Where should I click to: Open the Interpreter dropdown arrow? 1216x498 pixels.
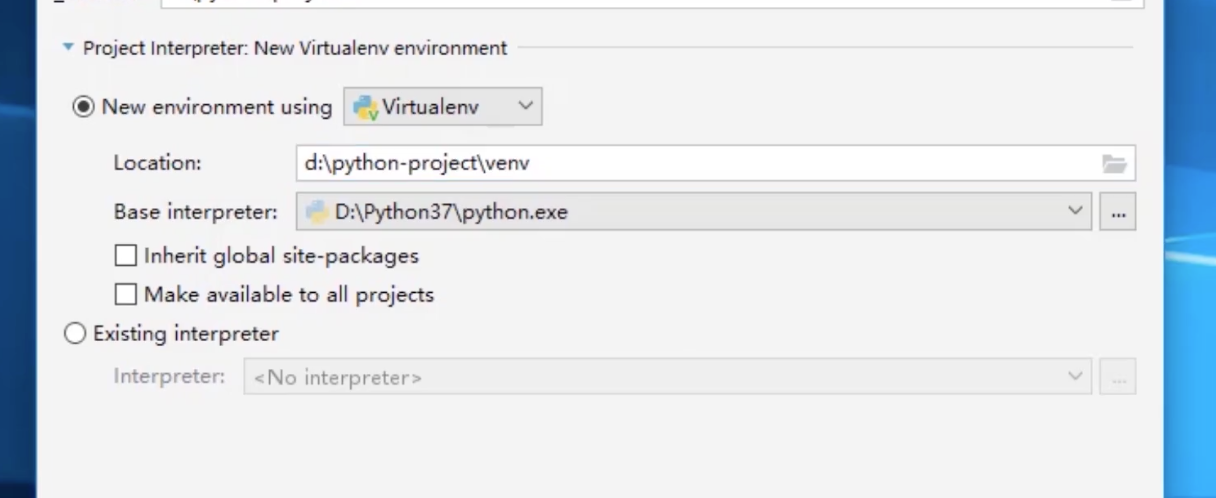[1075, 377]
